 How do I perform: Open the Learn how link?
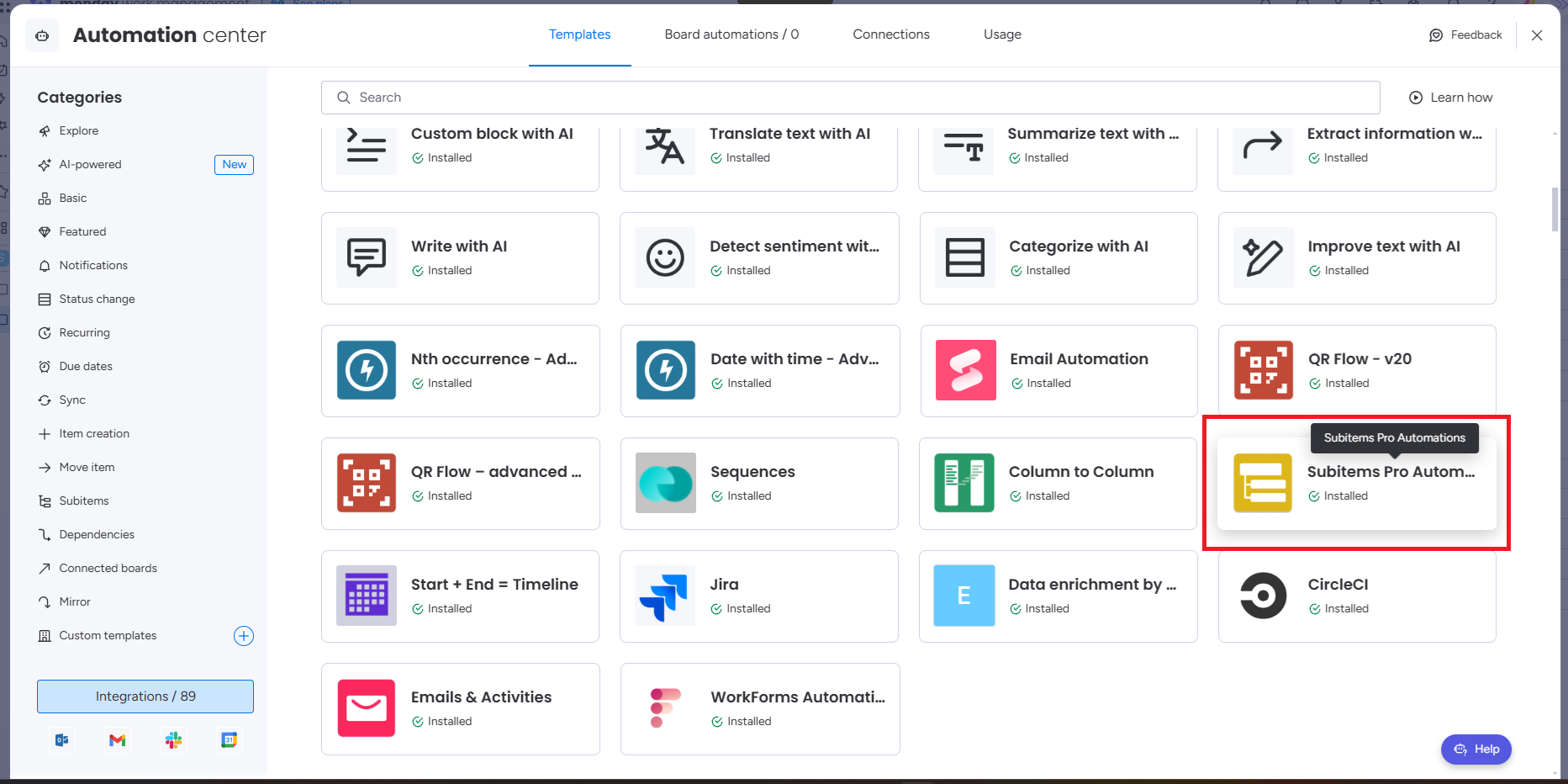1451,98
